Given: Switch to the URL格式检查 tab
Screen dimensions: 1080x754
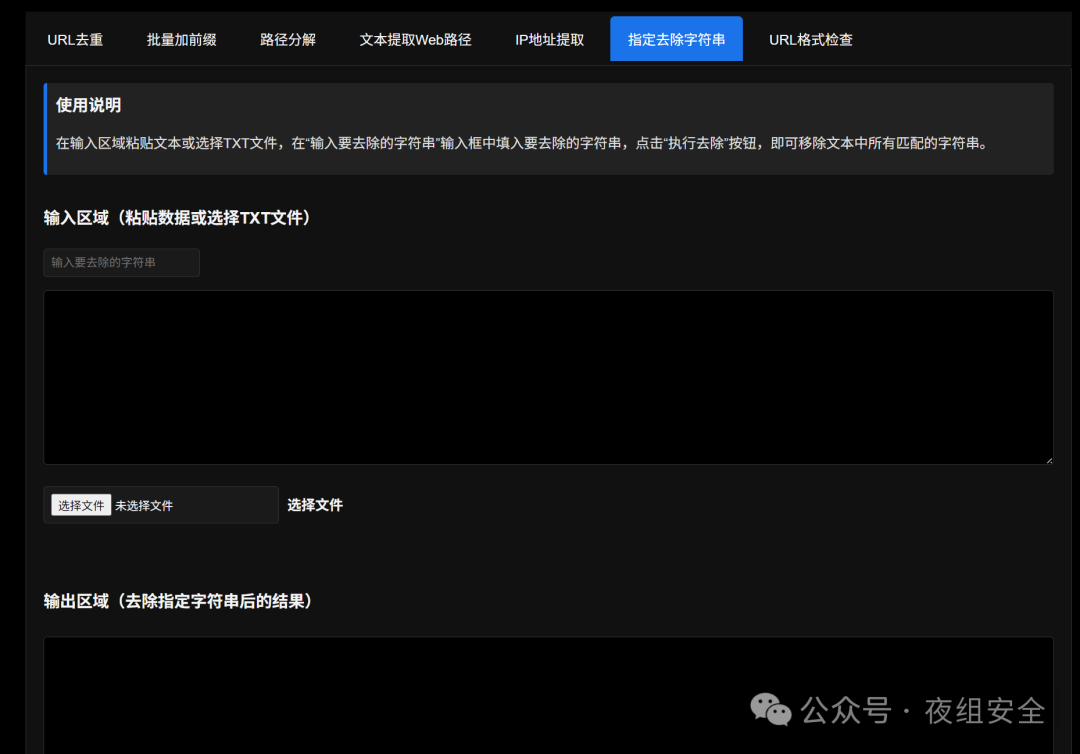Looking at the screenshot, I should point(811,39).
